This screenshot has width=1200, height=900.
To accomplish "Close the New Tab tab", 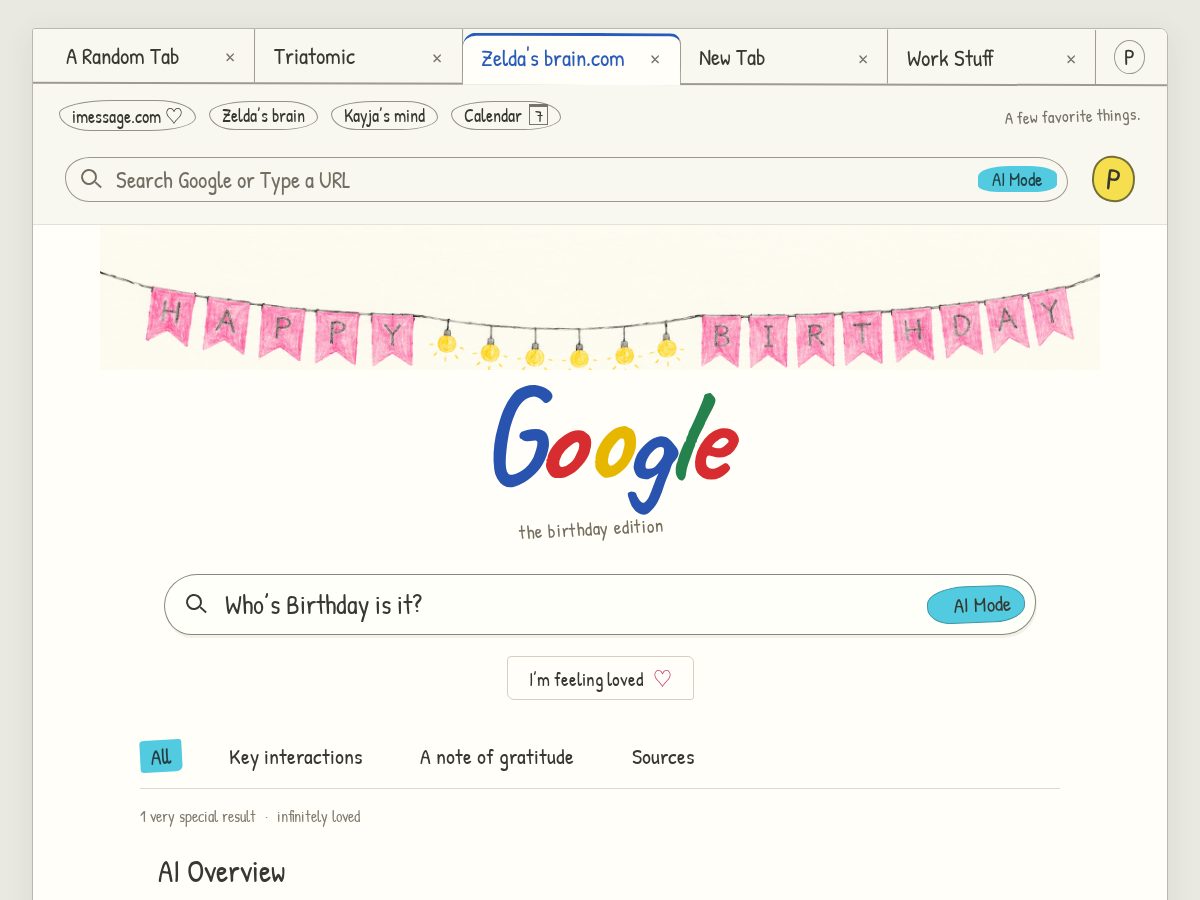I will point(863,59).
